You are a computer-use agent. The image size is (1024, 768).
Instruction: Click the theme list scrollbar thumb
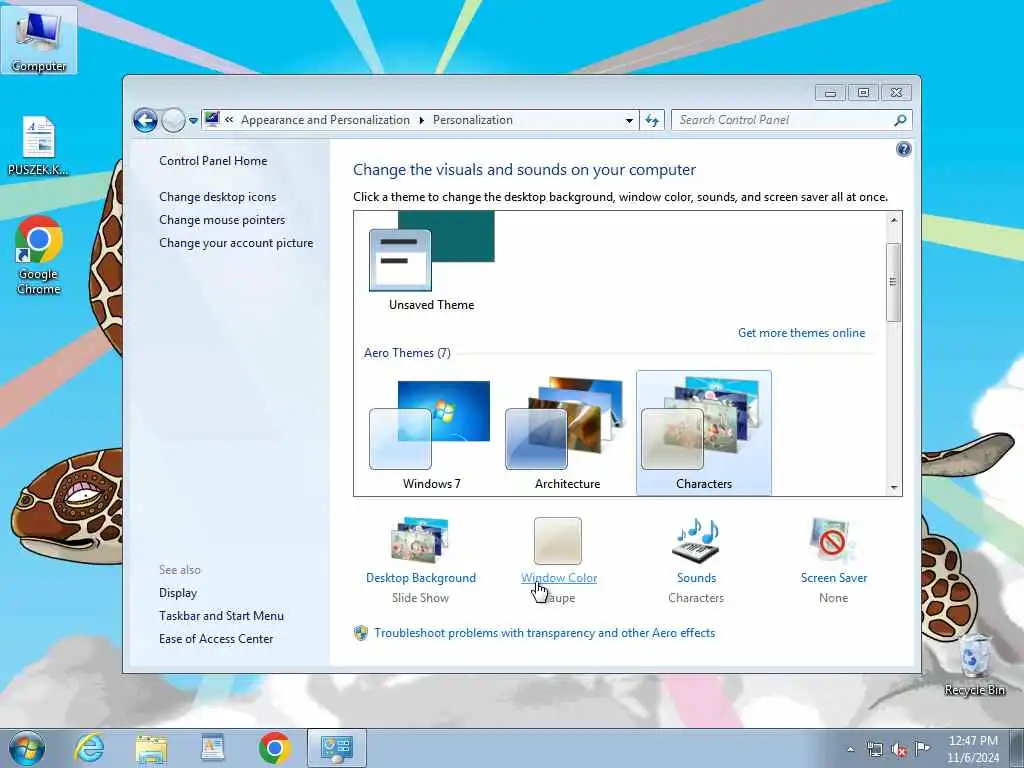(893, 282)
